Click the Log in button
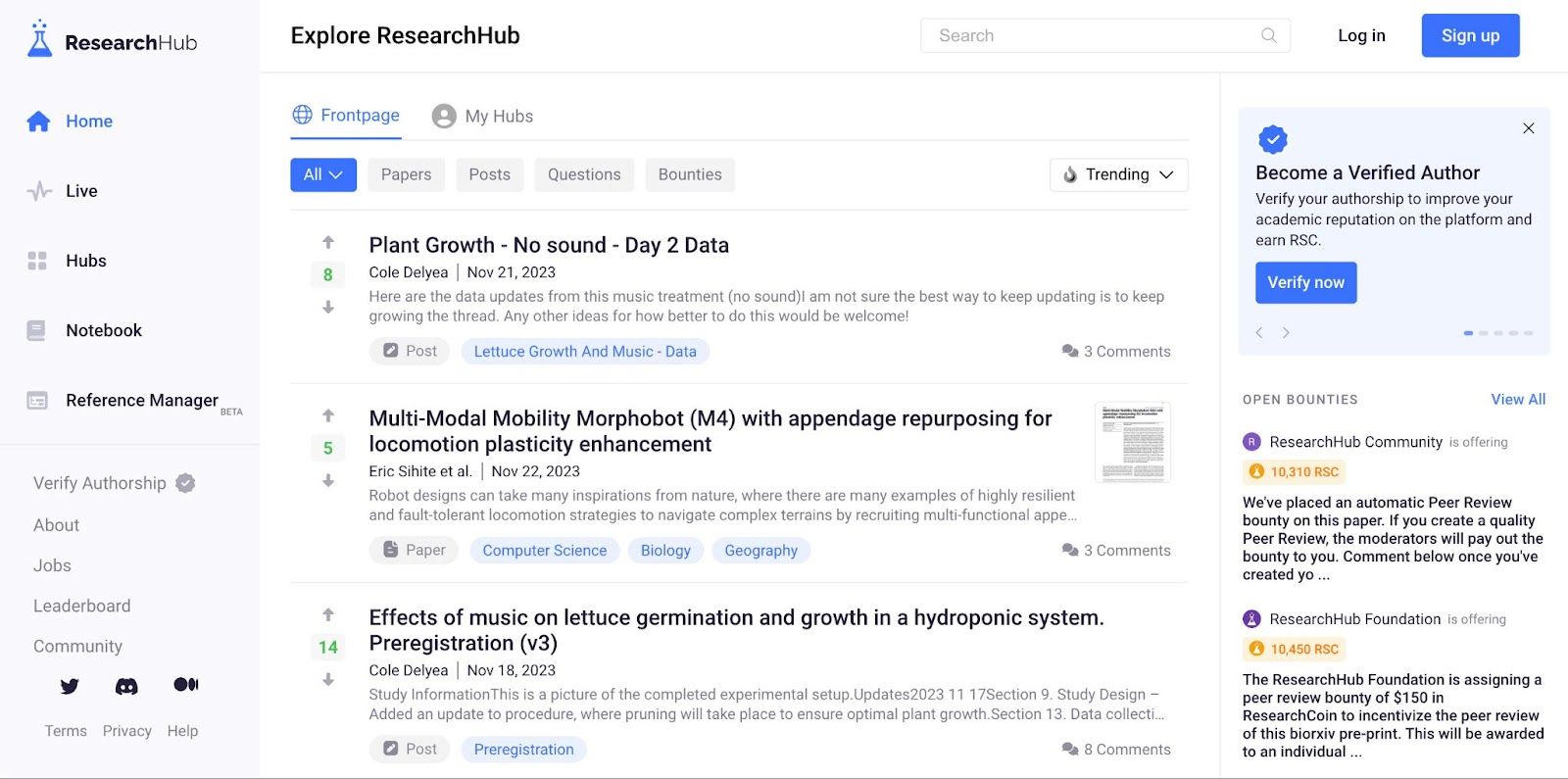1568x779 pixels. [x=1361, y=35]
